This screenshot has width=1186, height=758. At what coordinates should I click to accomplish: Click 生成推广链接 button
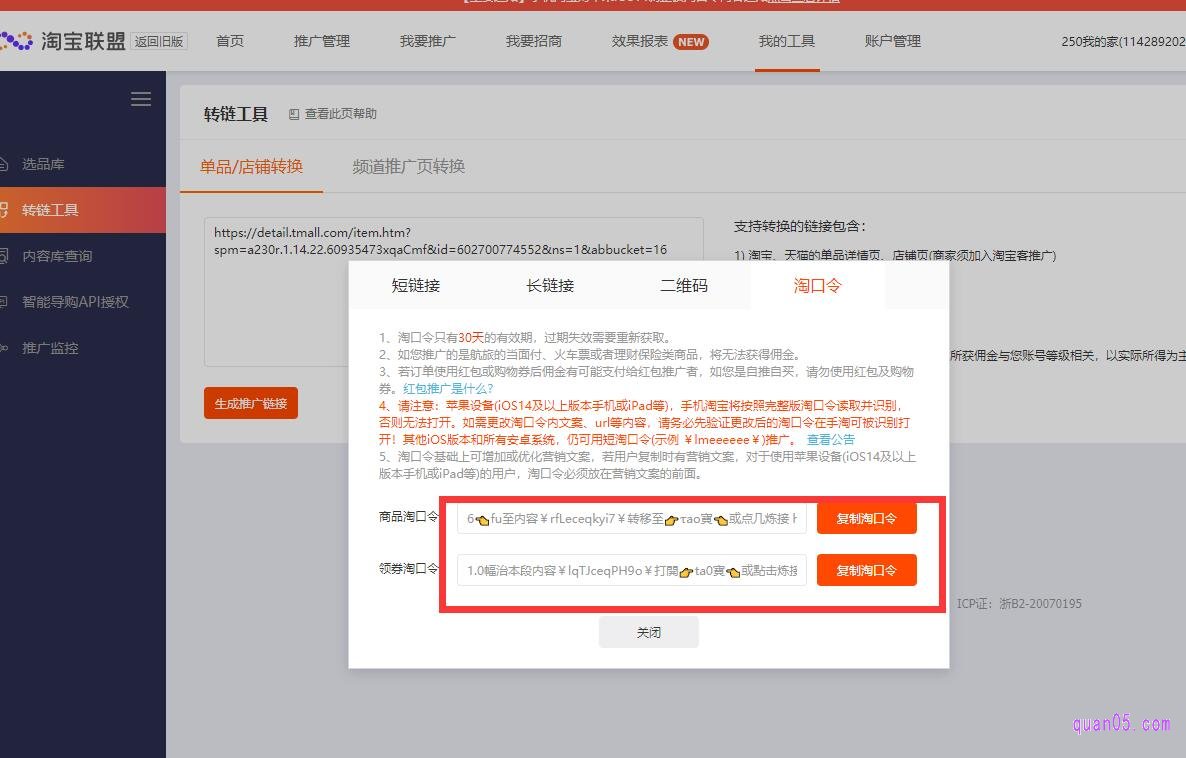[251, 403]
